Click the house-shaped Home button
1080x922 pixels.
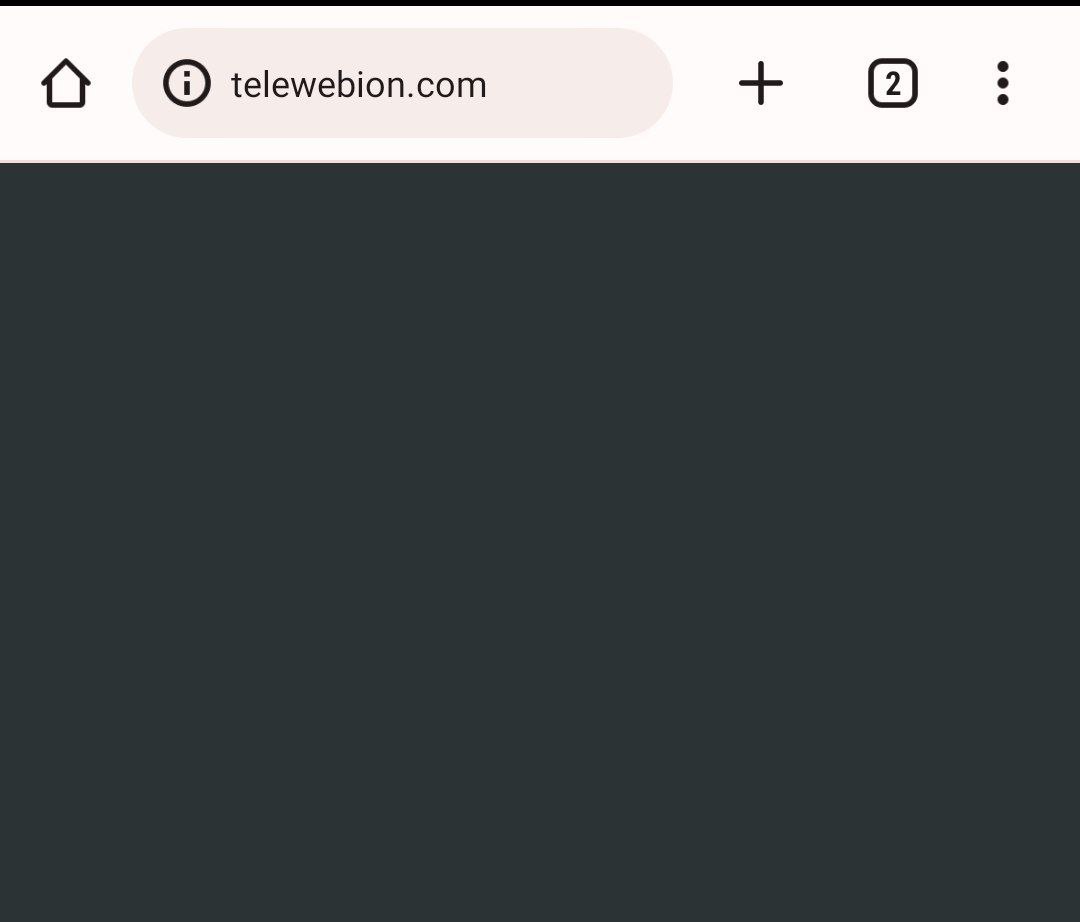[x=66, y=83]
